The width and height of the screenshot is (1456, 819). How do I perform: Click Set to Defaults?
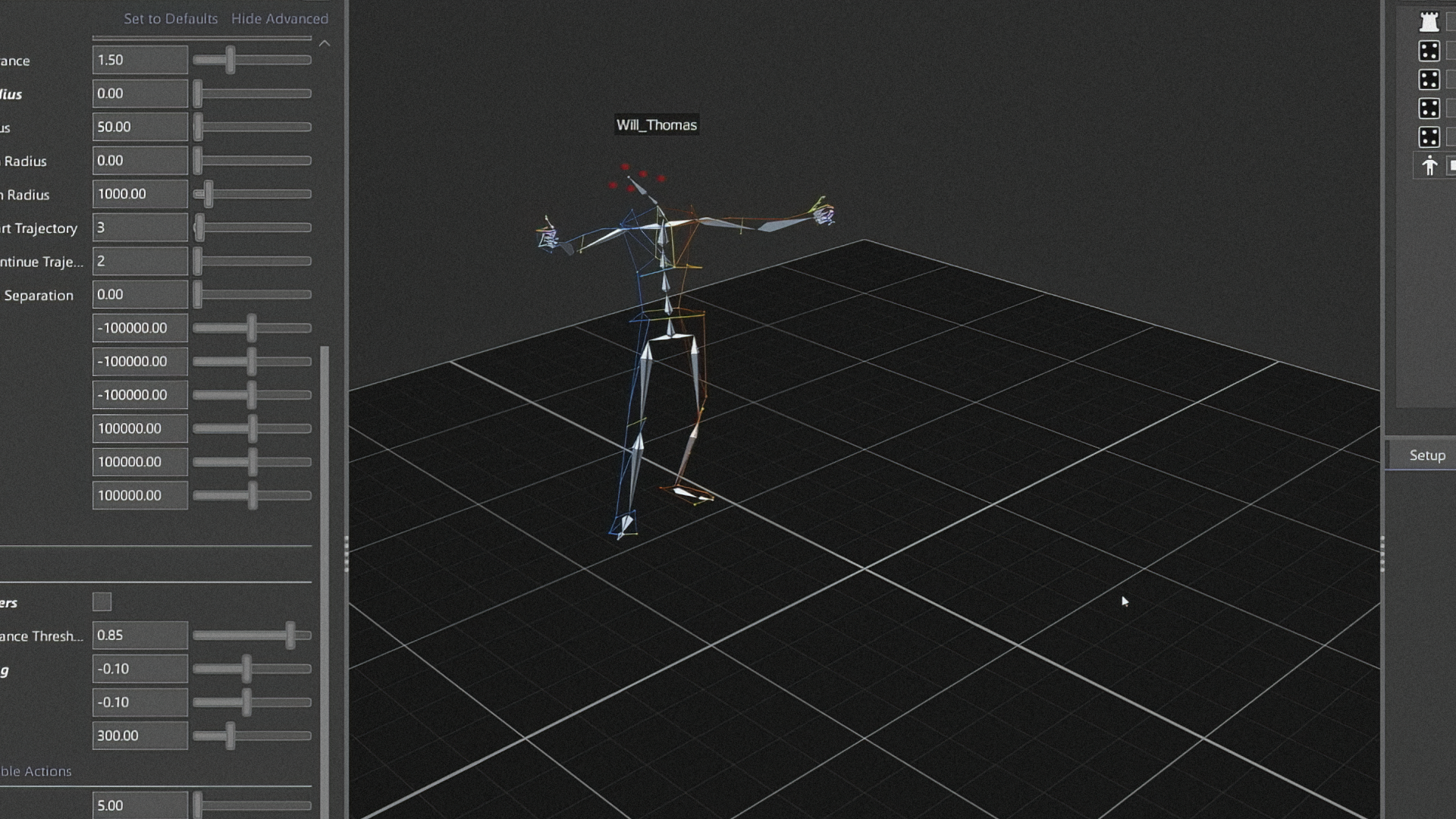(171, 18)
